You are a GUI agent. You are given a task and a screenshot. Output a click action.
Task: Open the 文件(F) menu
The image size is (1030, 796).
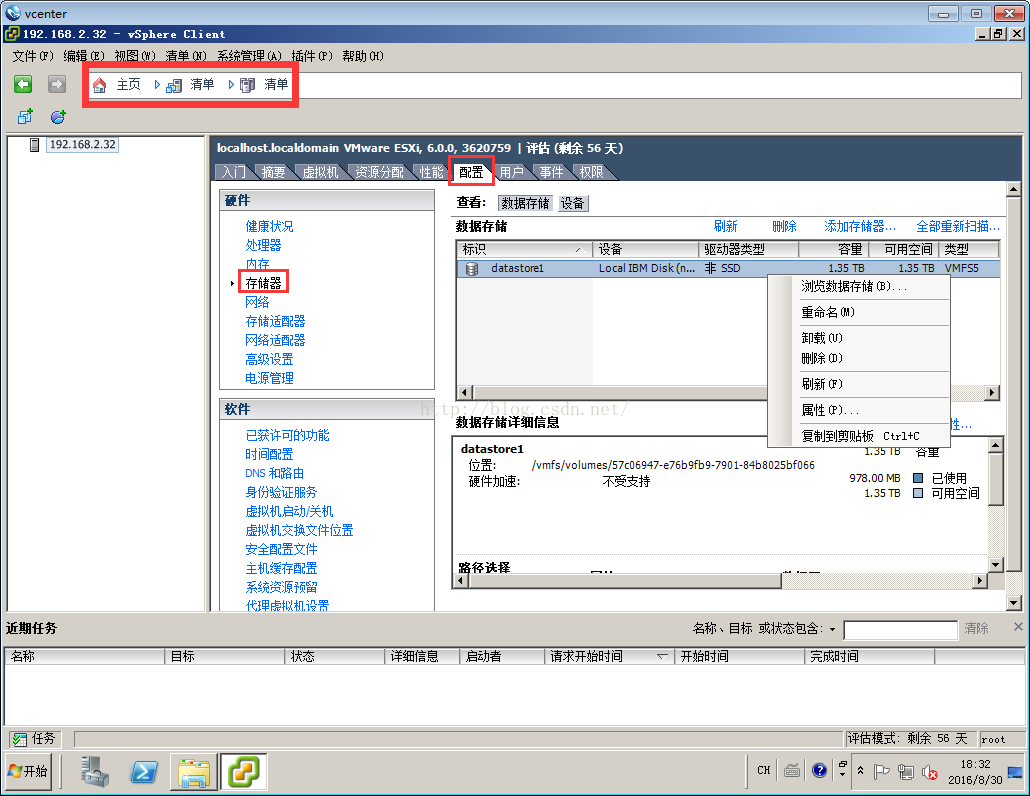pyautogui.click(x=33, y=56)
